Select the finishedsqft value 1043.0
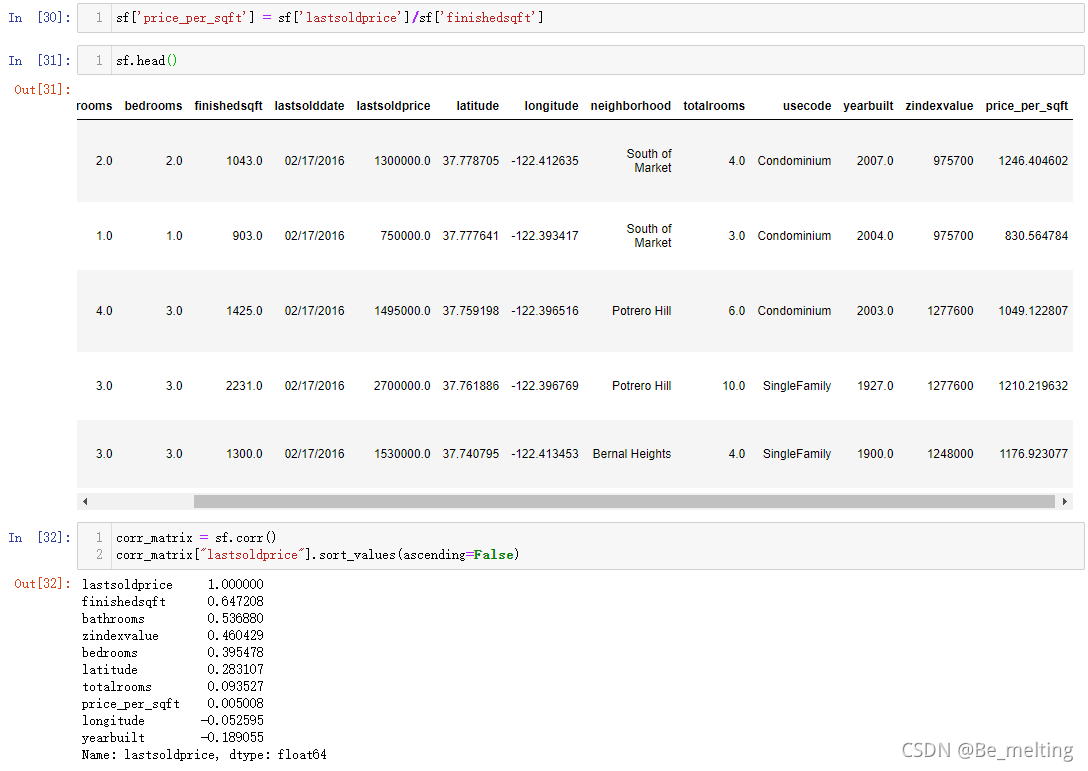This screenshot has height=771, width=1088. point(244,160)
